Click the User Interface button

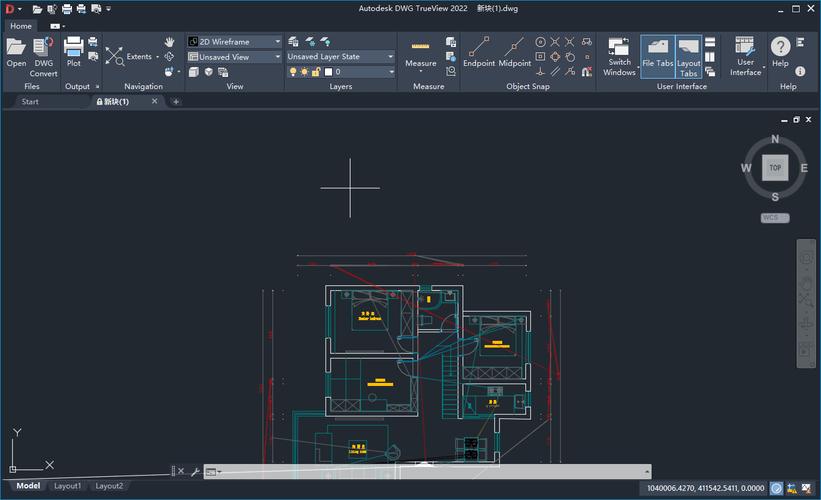tap(745, 57)
